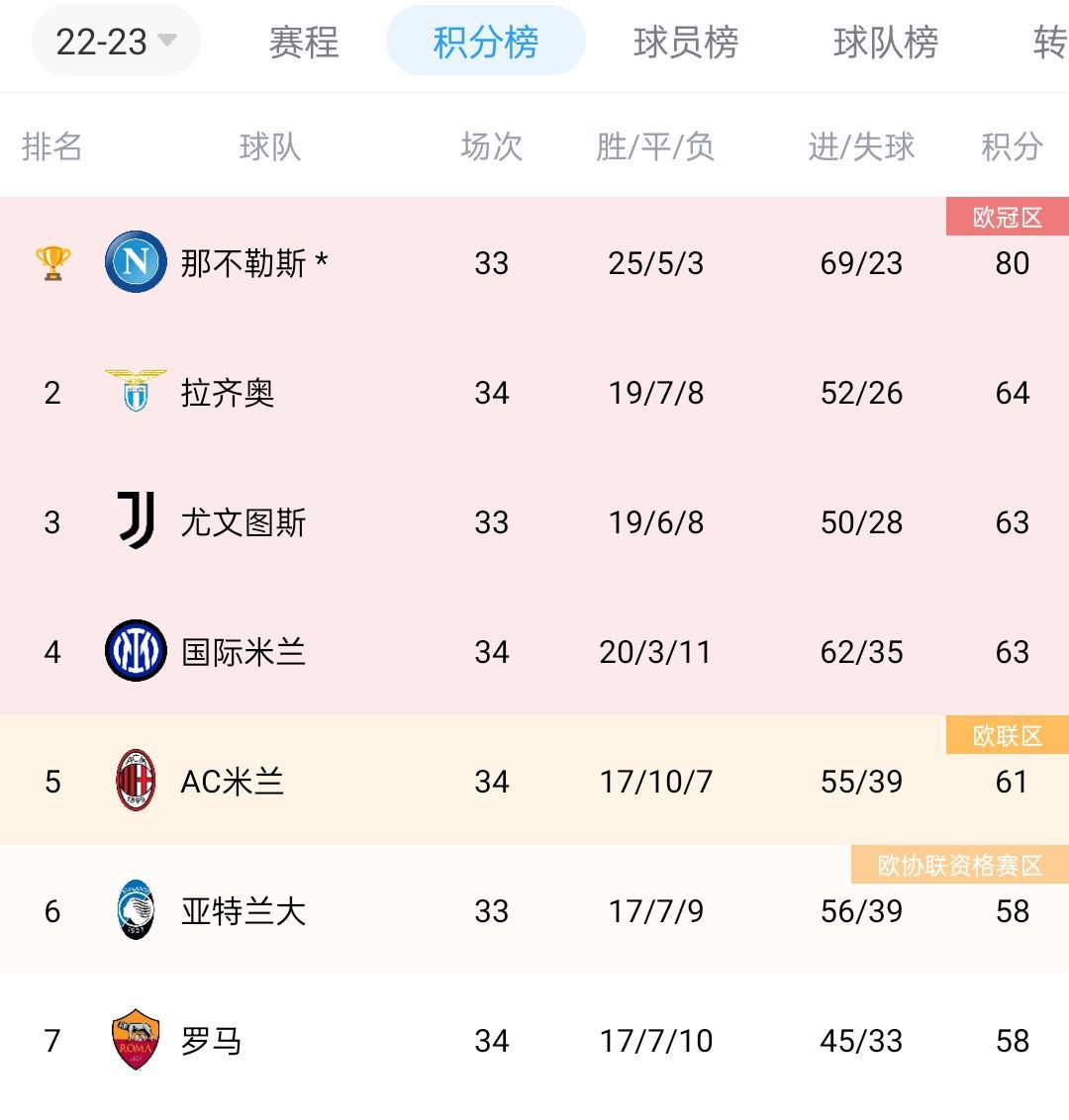Click the gold trophy icon

click(52, 263)
